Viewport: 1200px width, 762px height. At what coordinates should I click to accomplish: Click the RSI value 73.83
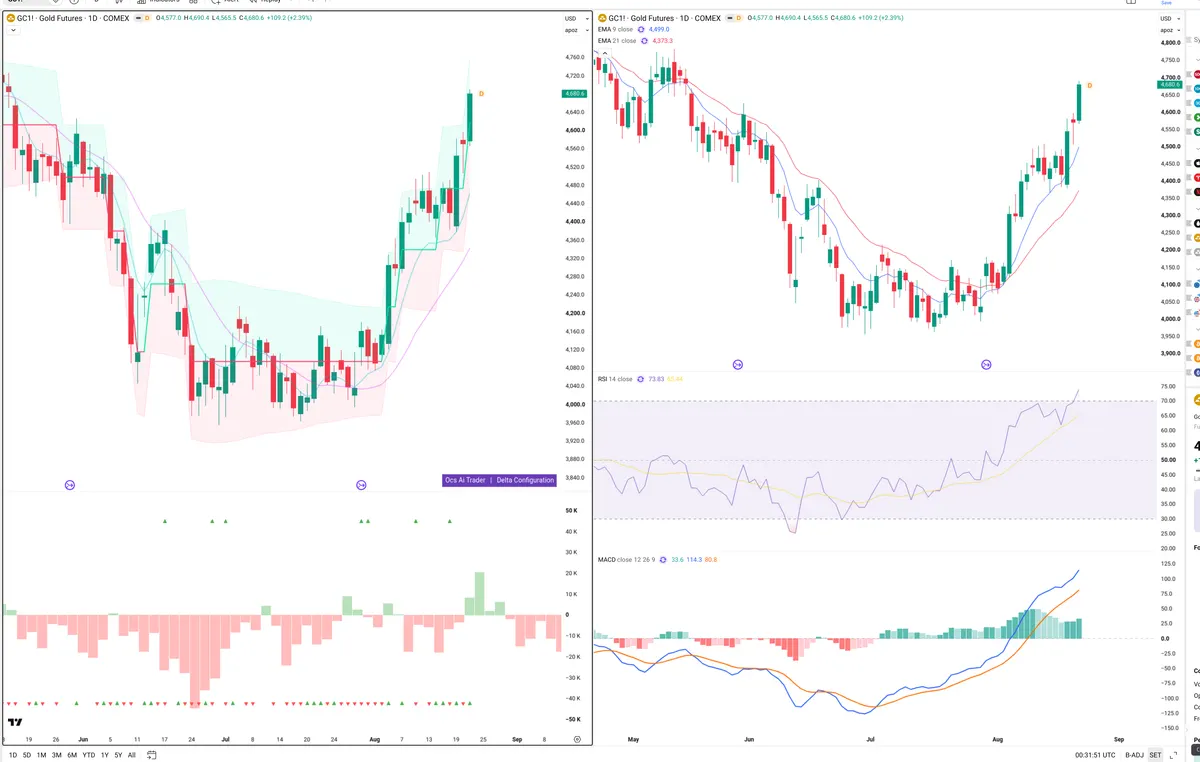pyautogui.click(x=656, y=379)
